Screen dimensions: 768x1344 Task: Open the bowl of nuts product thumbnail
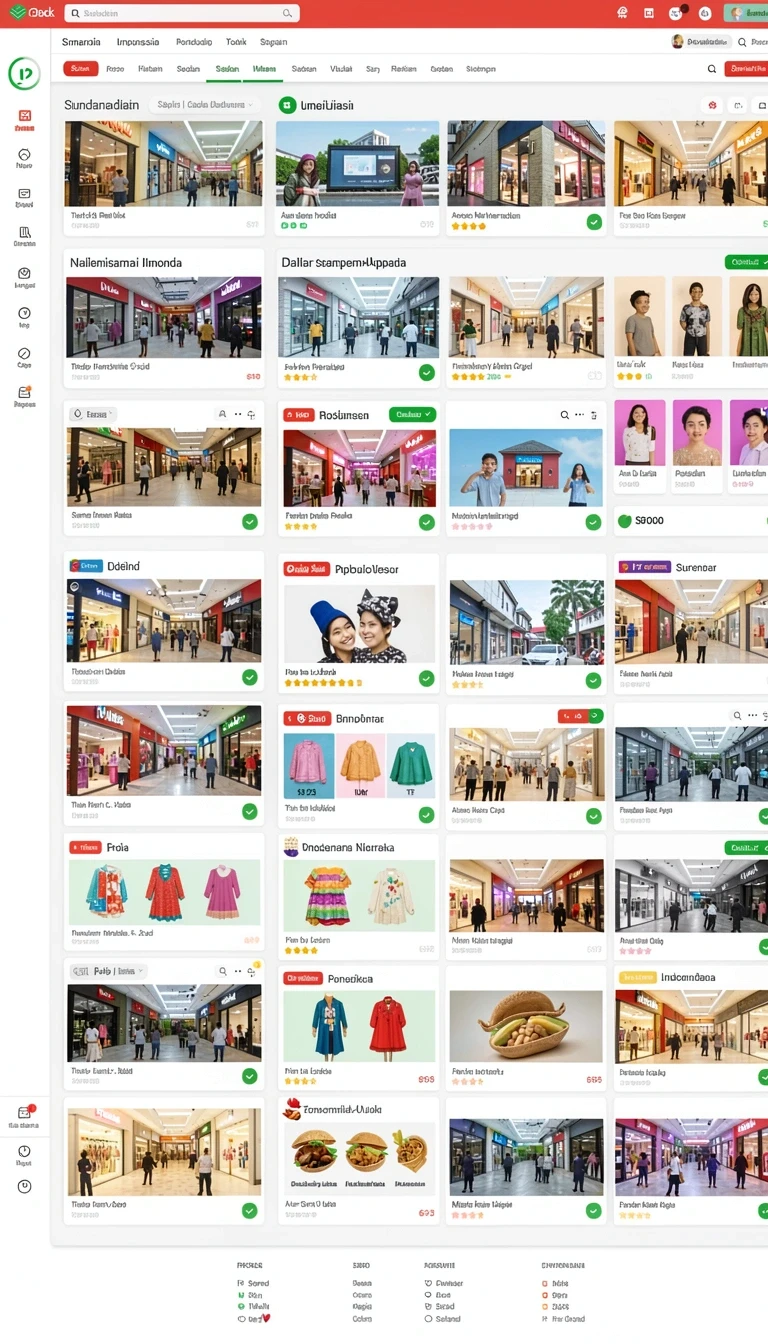pyautogui.click(x=526, y=1026)
